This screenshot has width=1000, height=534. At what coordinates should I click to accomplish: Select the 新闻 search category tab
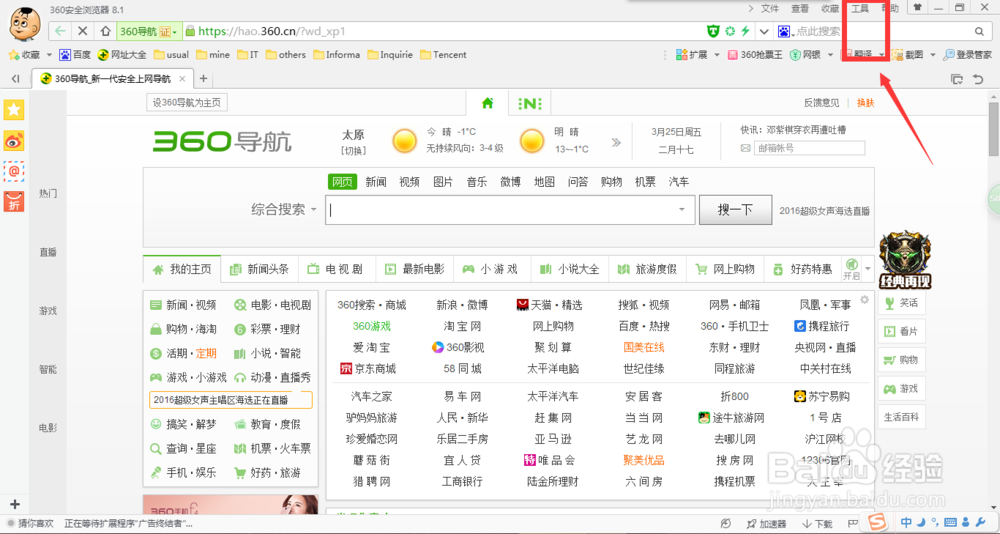click(376, 182)
